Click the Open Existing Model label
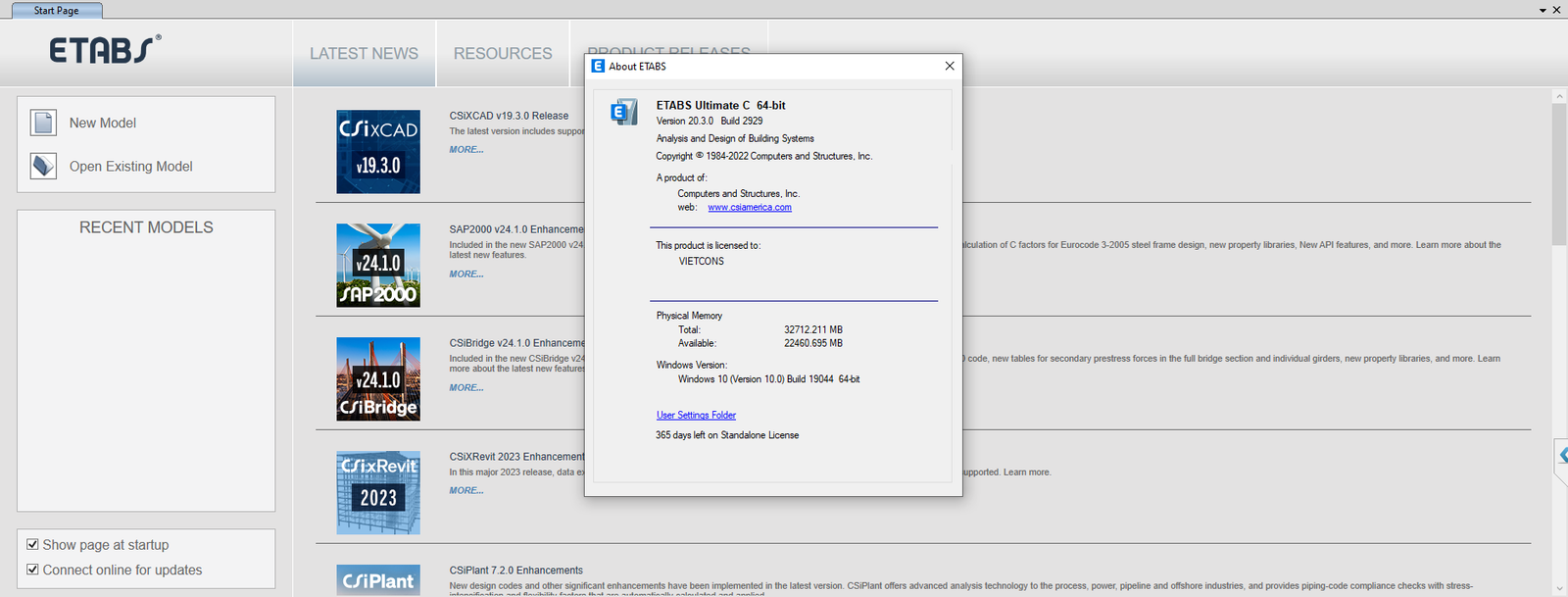1568x597 pixels. [x=130, y=167]
